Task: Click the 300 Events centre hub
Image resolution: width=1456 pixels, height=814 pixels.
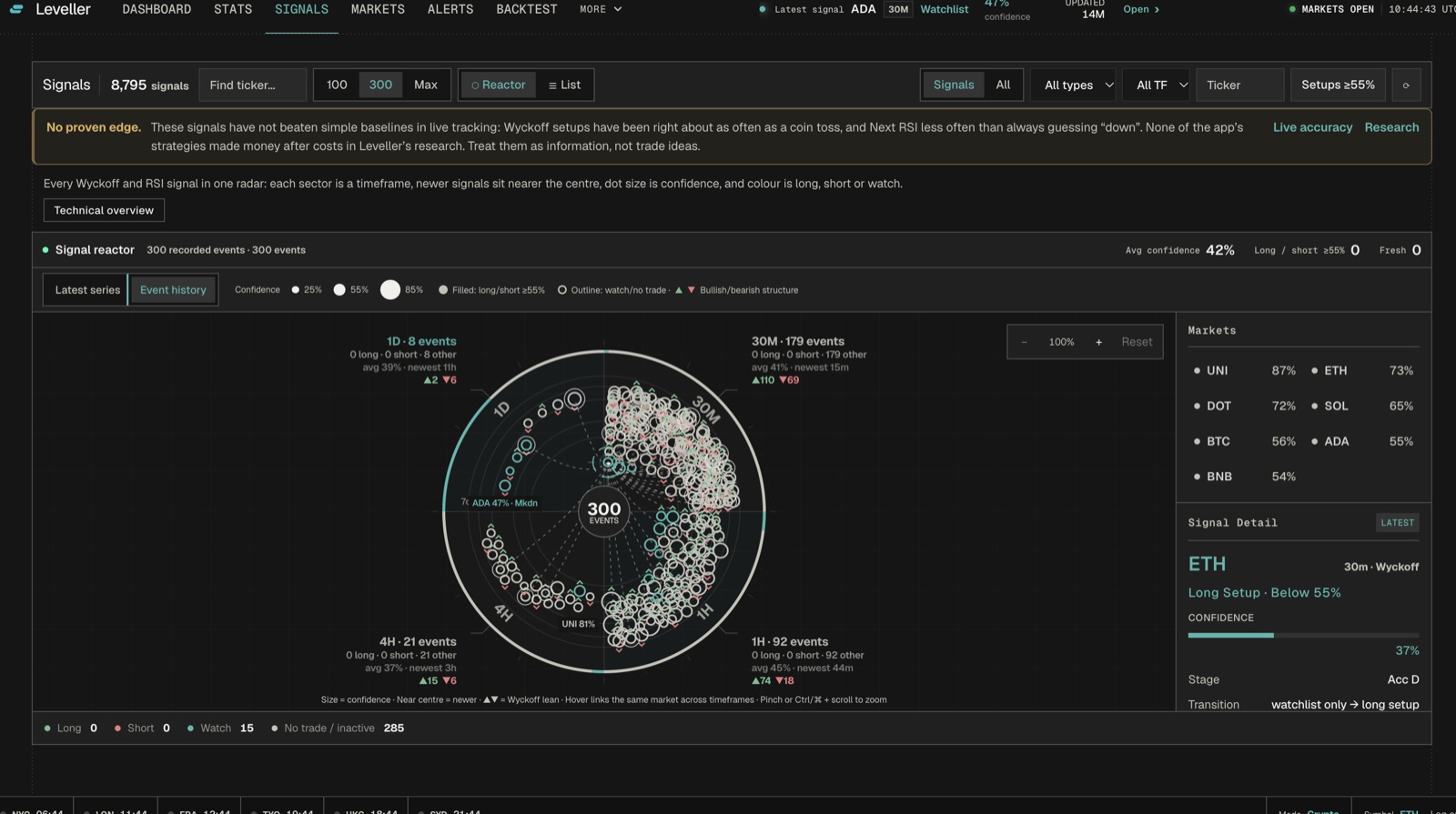Action: coord(603,512)
